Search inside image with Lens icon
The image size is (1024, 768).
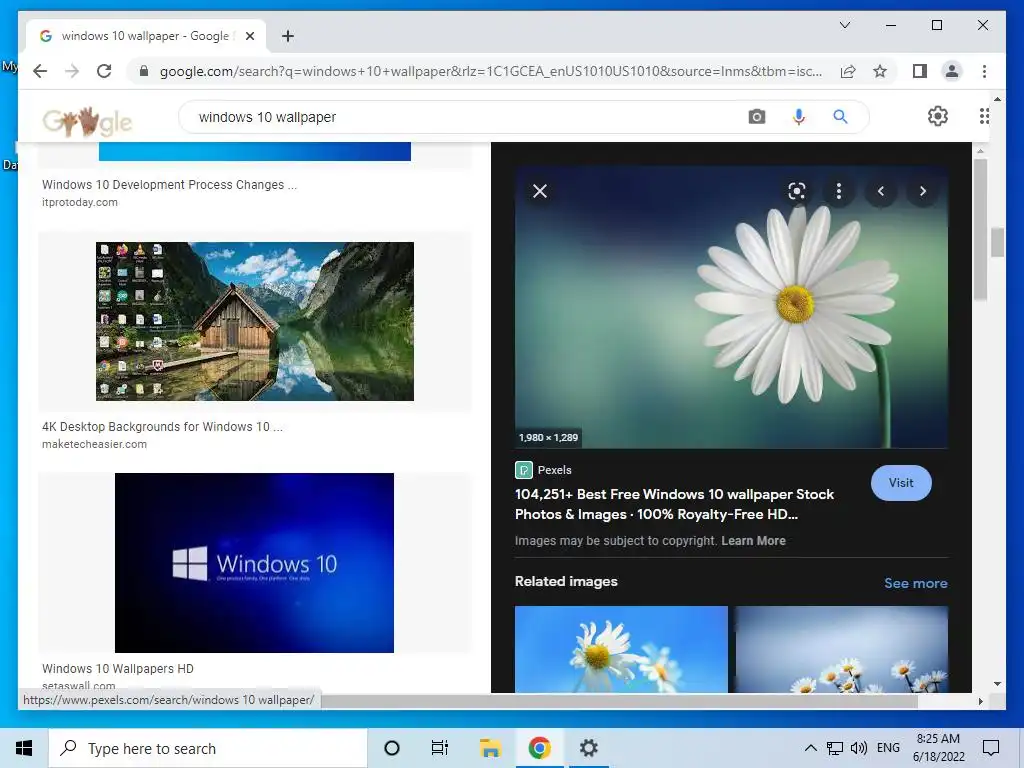pyautogui.click(x=797, y=191)
